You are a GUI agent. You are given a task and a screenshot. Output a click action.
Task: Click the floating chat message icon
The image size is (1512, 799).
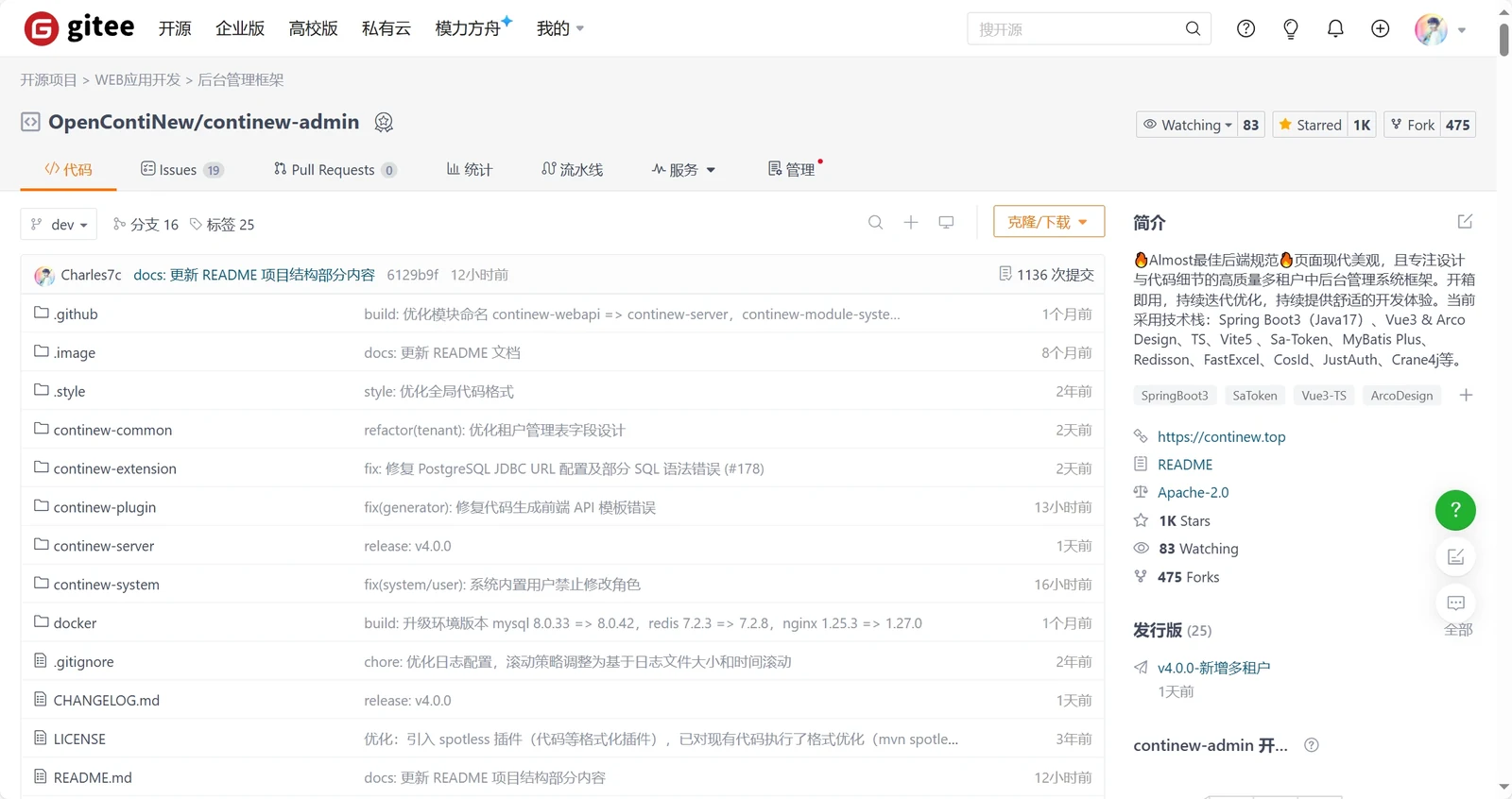(1455, 603)
